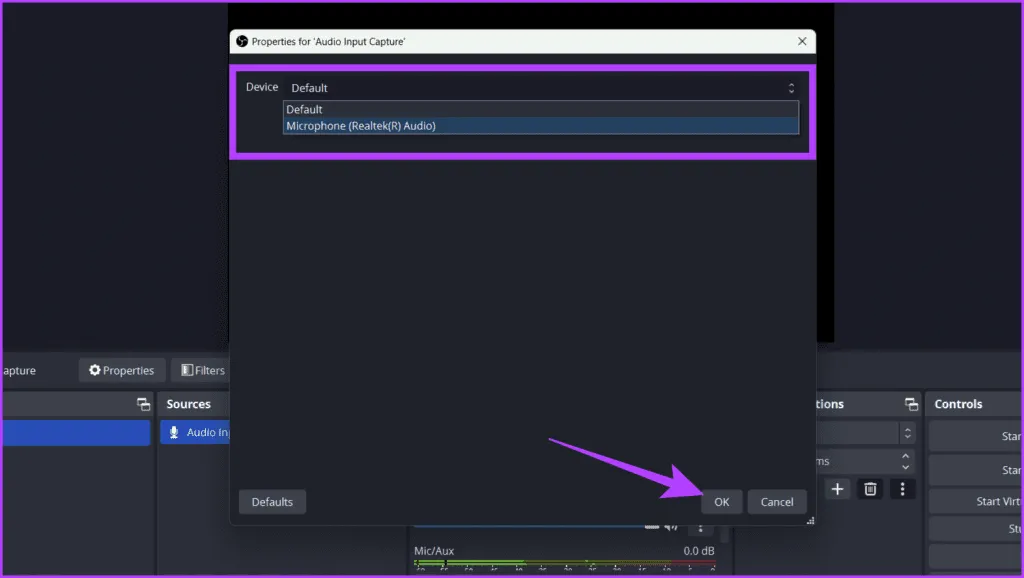Pop out the Scene Transitions dock
1024x578 pixels.
point(911,404)
